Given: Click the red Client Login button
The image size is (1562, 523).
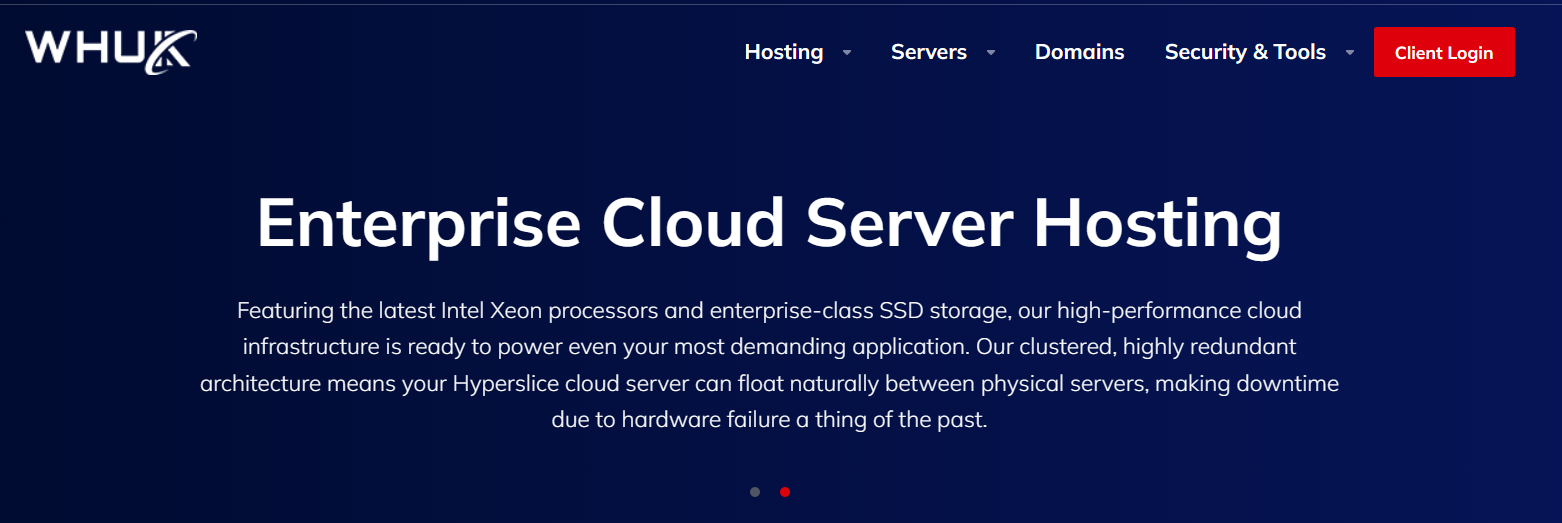Looking at the screenshot, I should pos(1444,52).
